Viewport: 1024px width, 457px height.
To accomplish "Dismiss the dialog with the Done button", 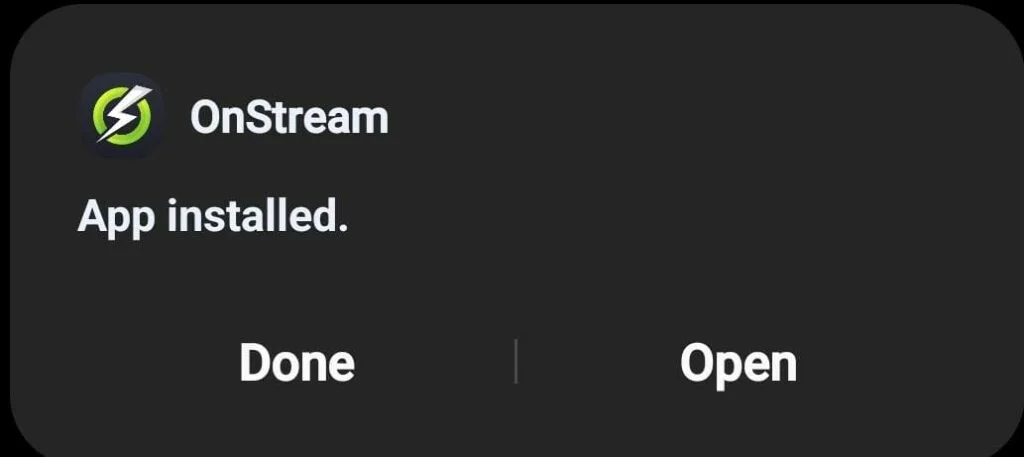I will 297,362.
